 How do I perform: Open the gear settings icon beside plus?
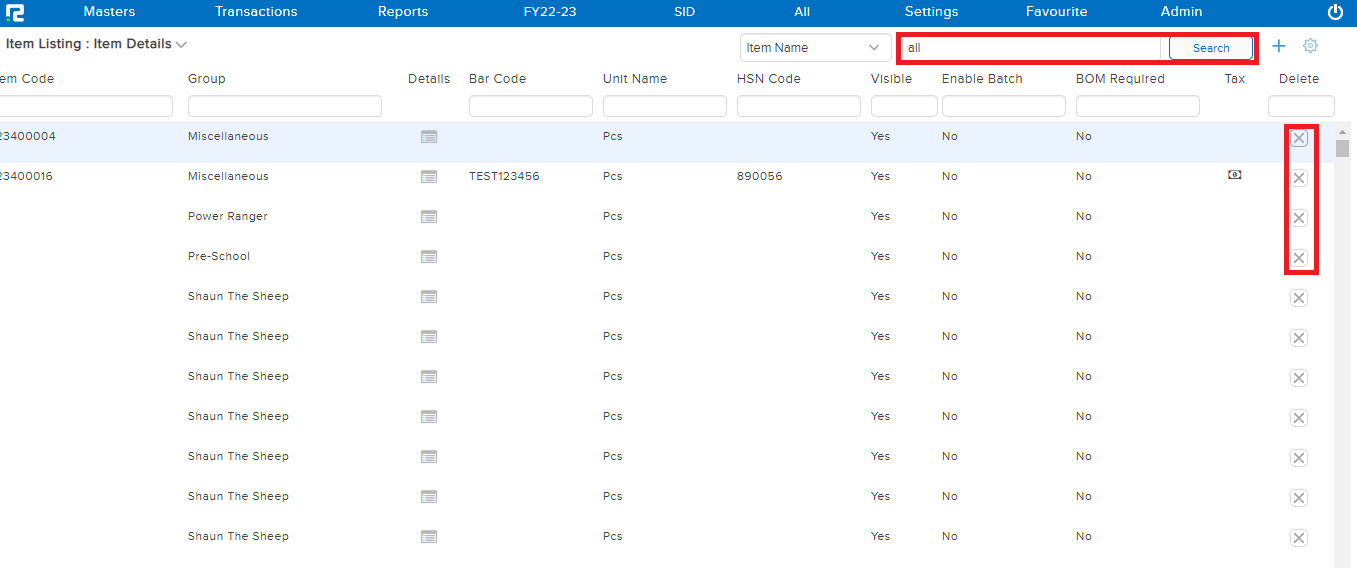click(1310, 46)
